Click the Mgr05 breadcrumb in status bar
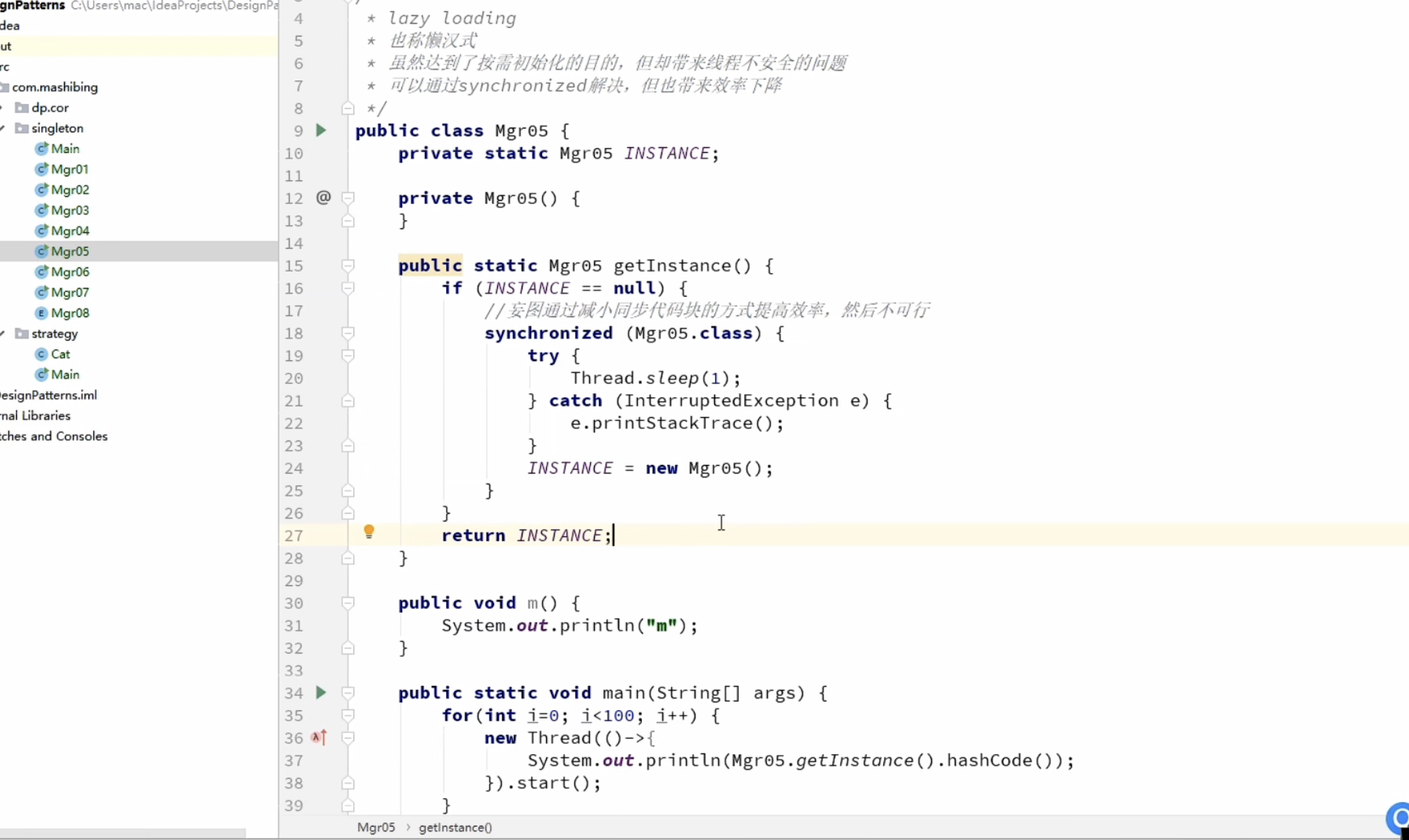The image size is (1409, 840). tap(375, 826)
